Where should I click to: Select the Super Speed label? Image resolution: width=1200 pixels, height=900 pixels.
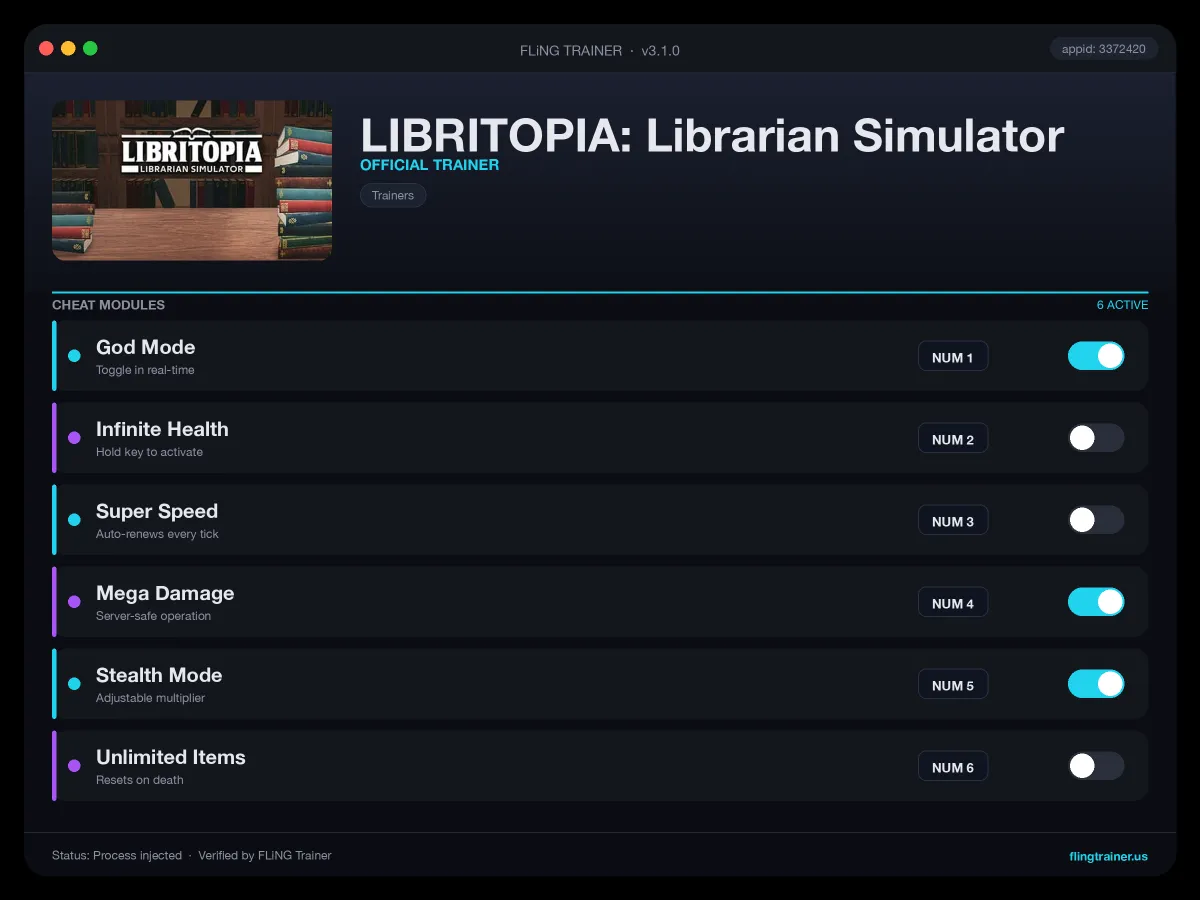point(157,511)
